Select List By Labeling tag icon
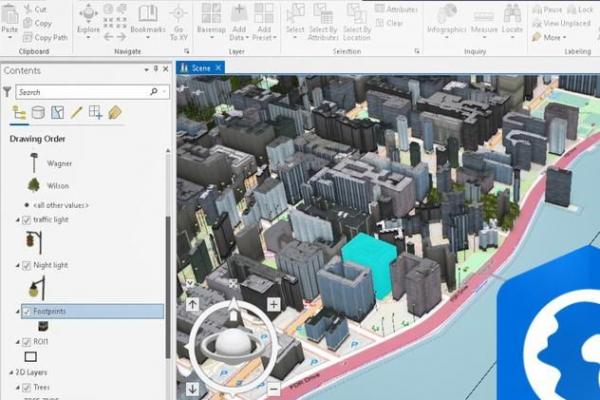Screen dimensions: 600x400 click(x=114, y=112)
